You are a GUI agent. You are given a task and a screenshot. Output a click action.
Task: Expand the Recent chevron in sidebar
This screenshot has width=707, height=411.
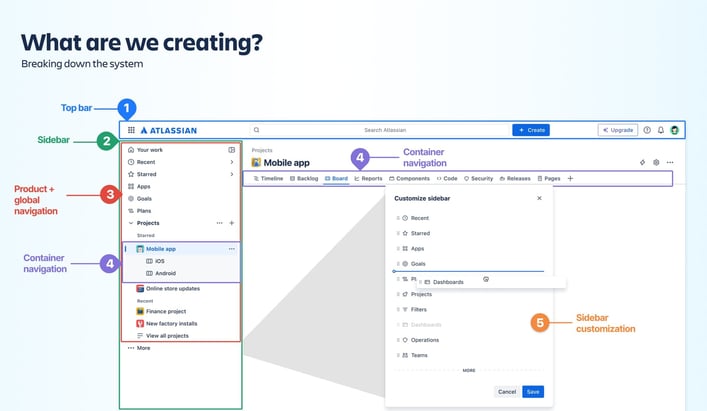pyautogui.click(x=231, y=162)
